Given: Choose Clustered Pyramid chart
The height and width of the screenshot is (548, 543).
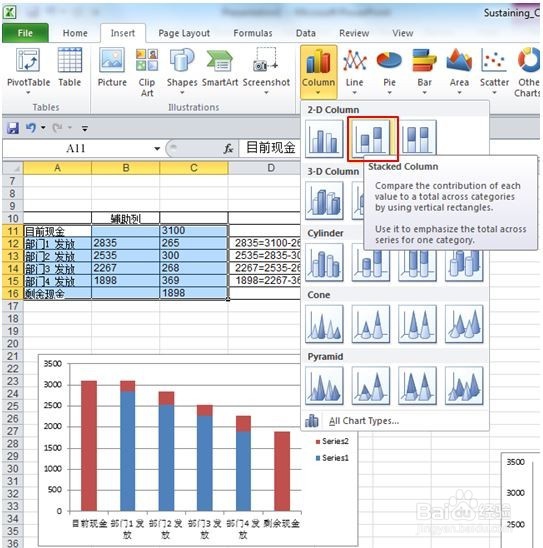Looking at the screenshot, I should 324,385.
